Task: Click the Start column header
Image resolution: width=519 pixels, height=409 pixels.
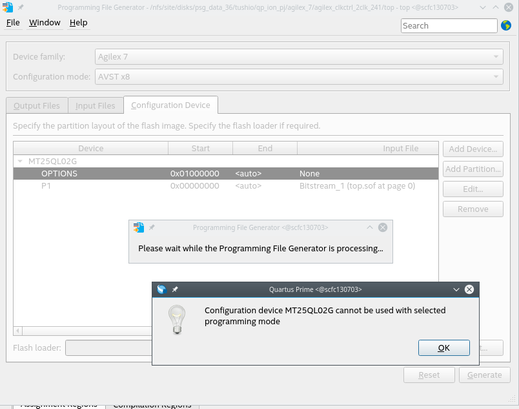Action: (200, 148)
